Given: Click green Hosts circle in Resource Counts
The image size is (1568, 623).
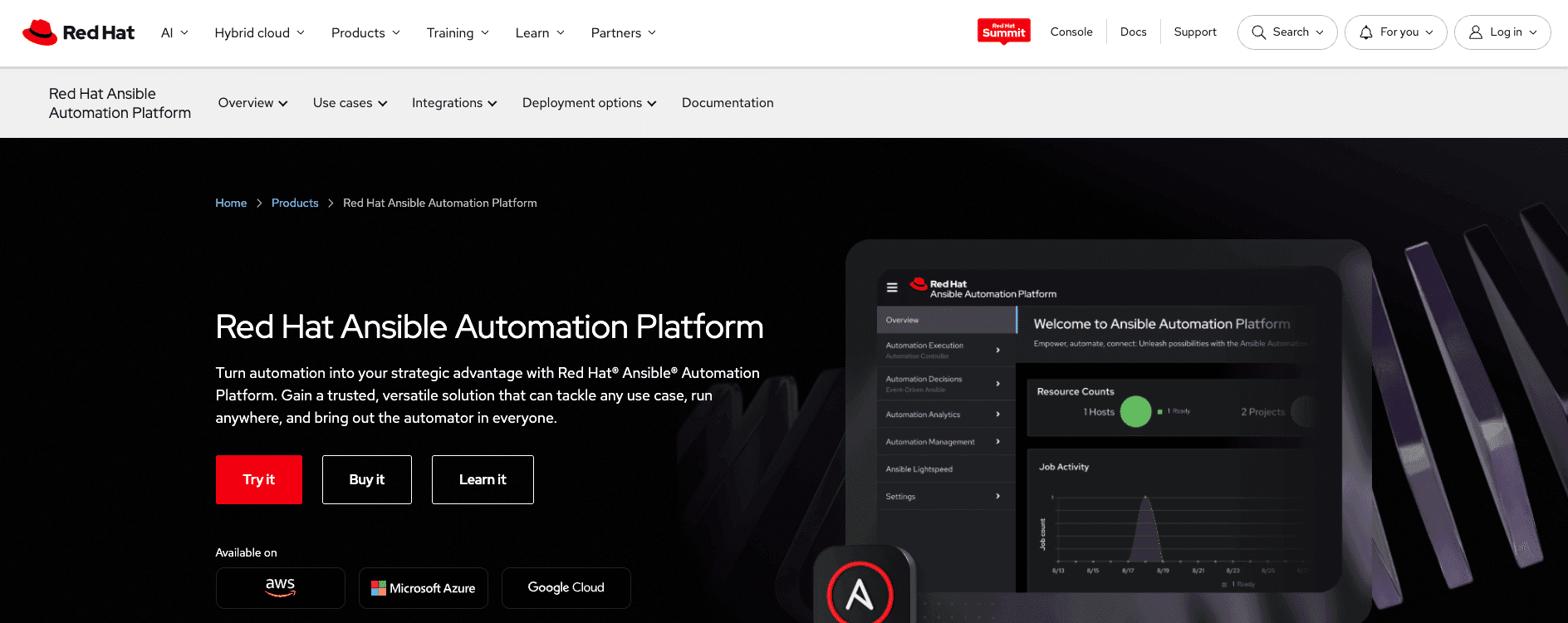Looking at the screenshot, I should click(1135, 411).
